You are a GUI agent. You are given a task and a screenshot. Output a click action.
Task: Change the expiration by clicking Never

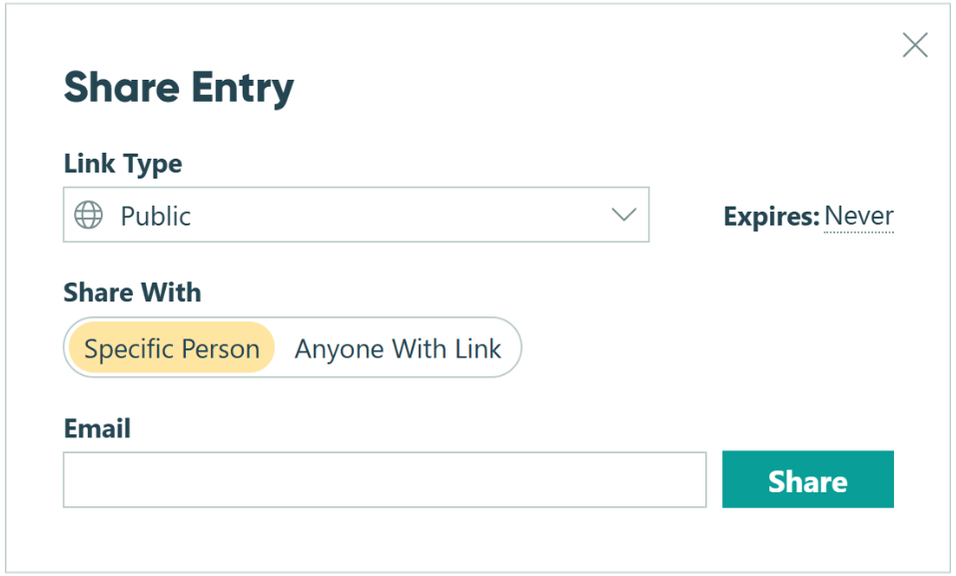click(858, 215)
